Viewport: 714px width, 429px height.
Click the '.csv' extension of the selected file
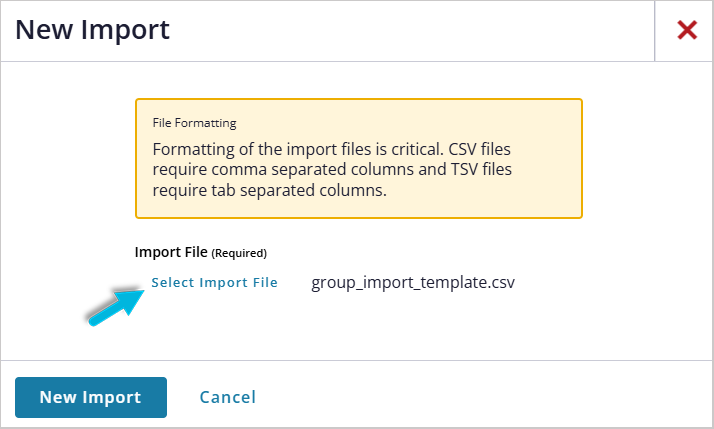[500, 283]
